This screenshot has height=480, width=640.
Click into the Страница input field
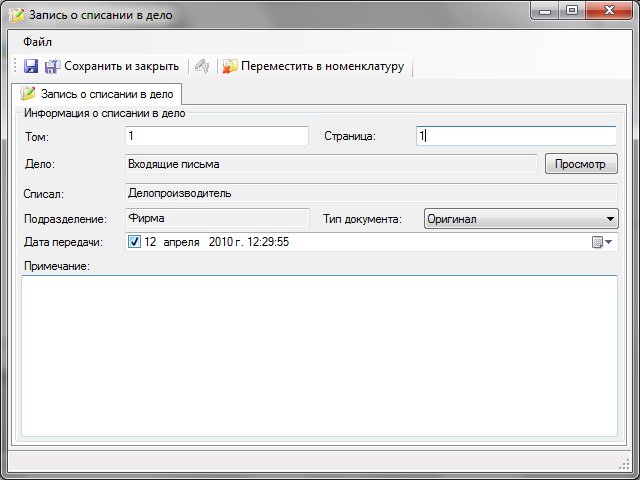[516, 136]
